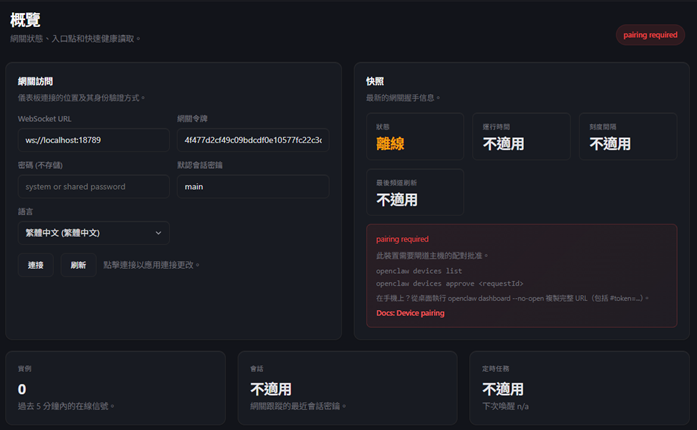Image resolution: width=697 pixels, height=430 pixels.
Task: Select the 最後頻道刷新 card
Action: coord(414,193)
